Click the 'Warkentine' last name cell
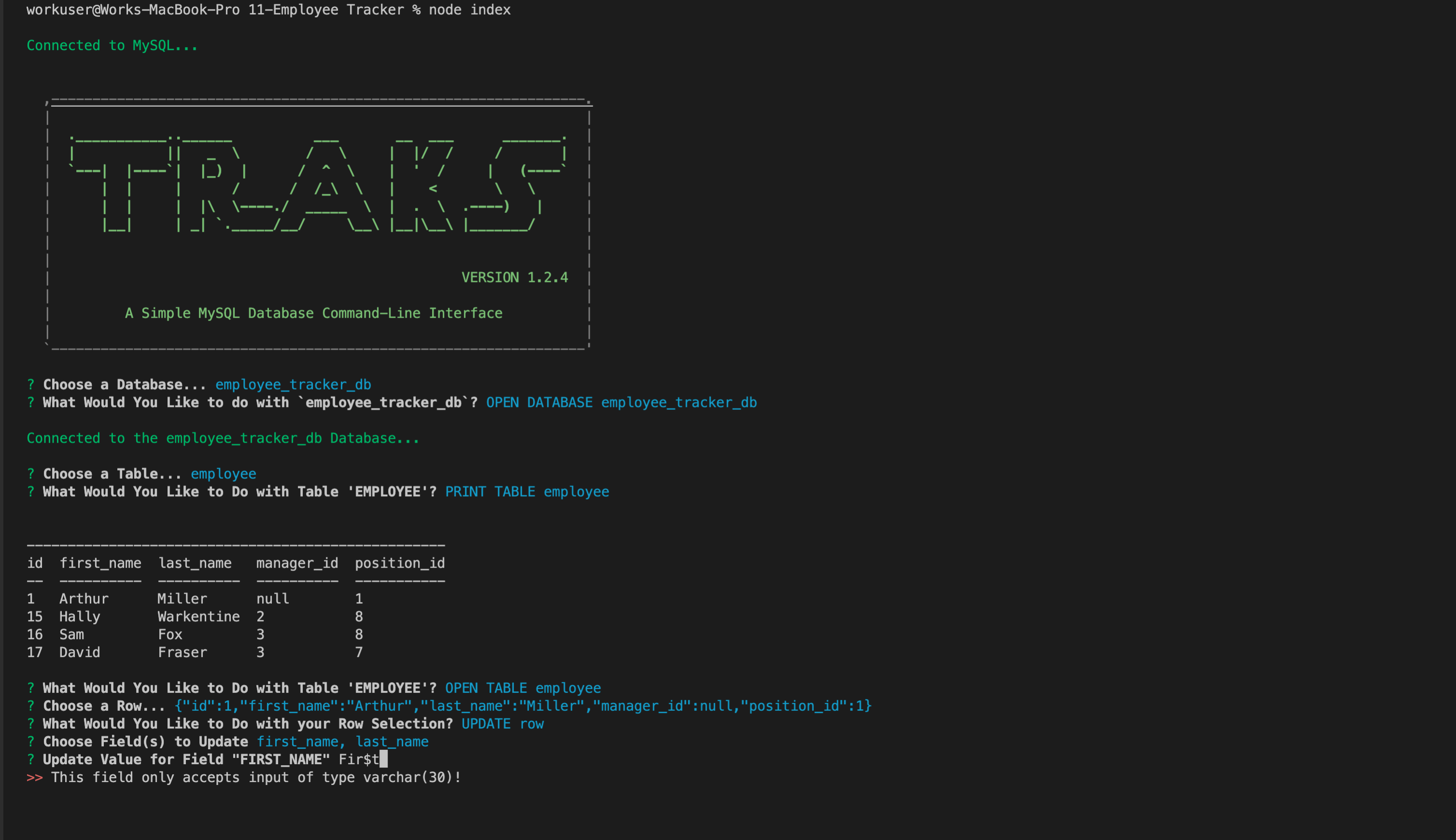Screen dimensions: 1456x840 coord(198,617)
